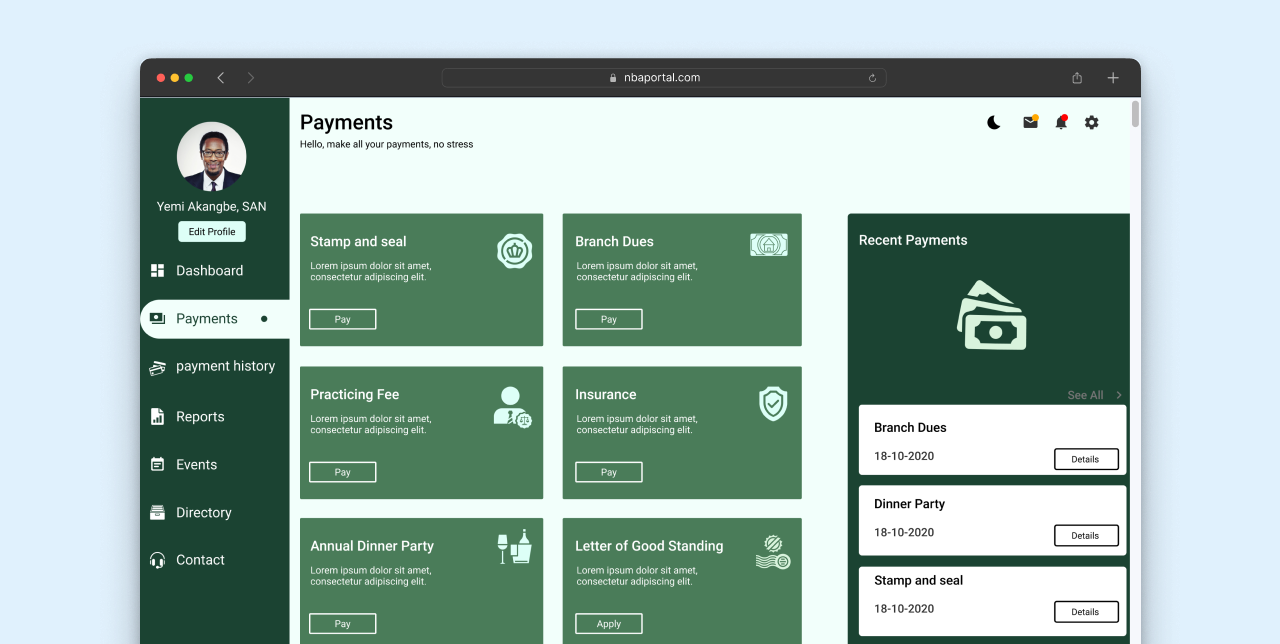The image size is (1280, 644).
Task: Click the Stamp and seal badge icon
Action: coord(514,250)
